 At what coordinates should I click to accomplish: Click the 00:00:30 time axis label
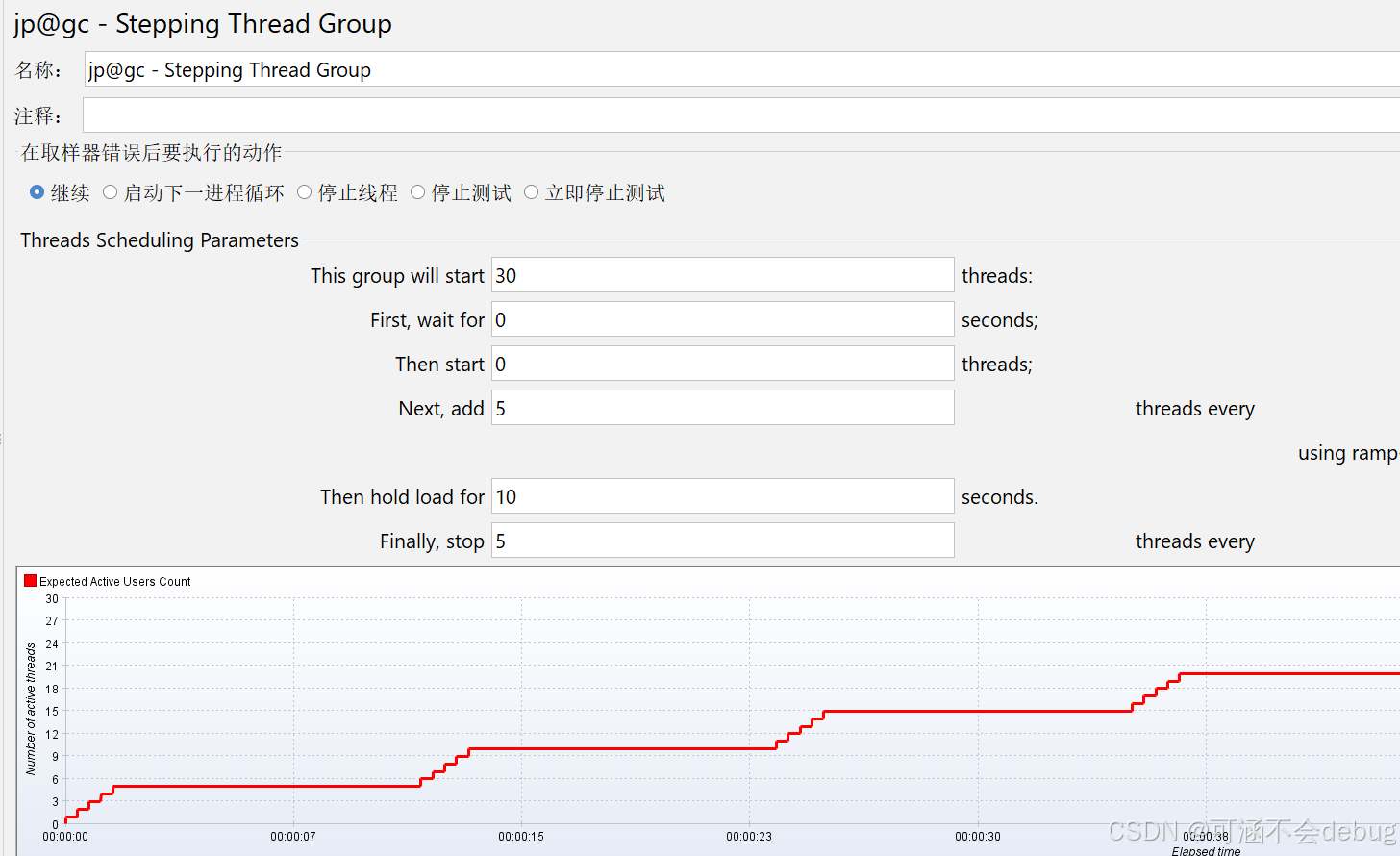(978, 837)
